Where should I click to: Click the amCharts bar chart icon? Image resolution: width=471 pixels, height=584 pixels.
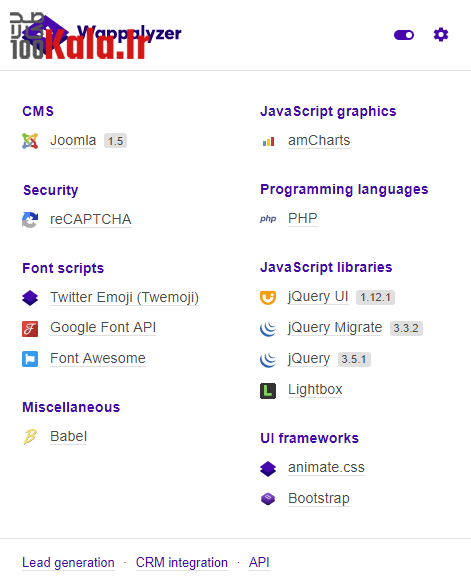click(268, 142)
